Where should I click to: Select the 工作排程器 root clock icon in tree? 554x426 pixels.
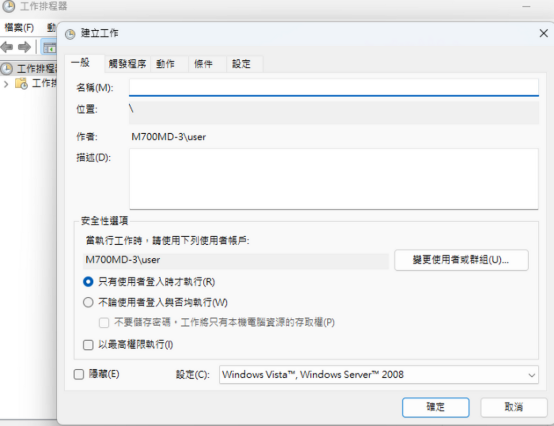coord(6,69)
